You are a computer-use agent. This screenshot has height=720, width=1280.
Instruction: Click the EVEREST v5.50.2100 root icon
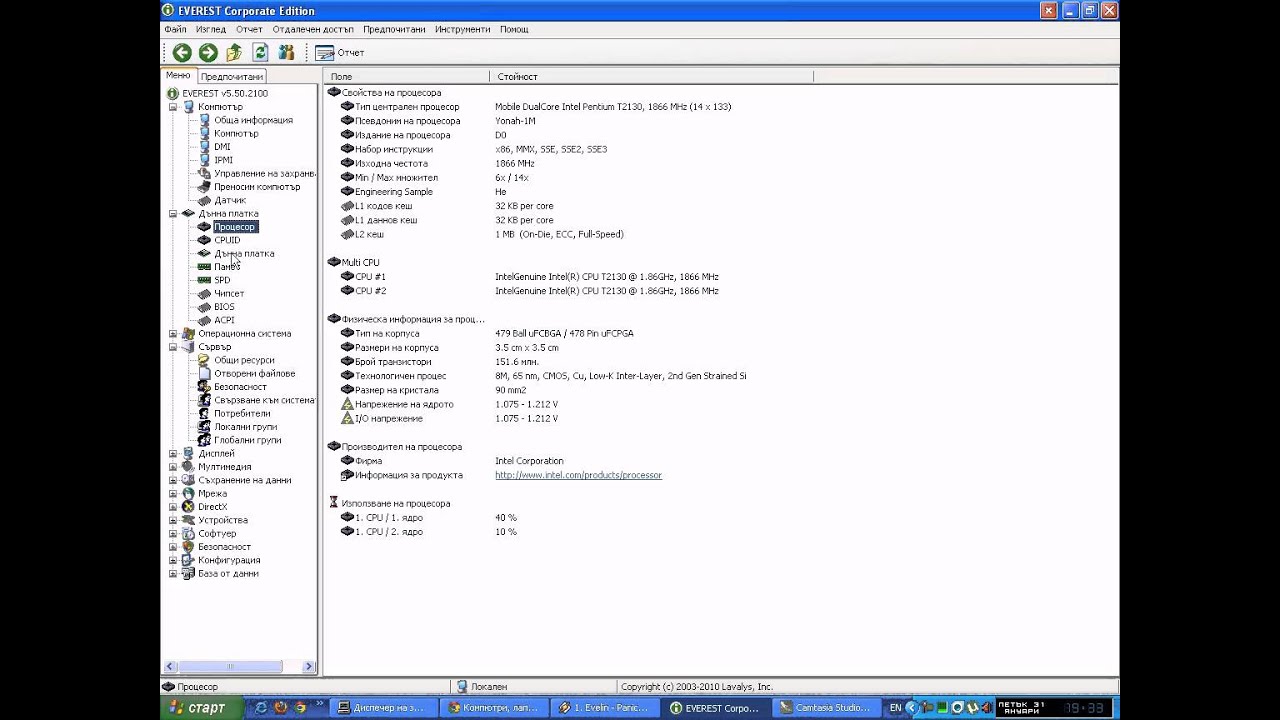(173, 93)
